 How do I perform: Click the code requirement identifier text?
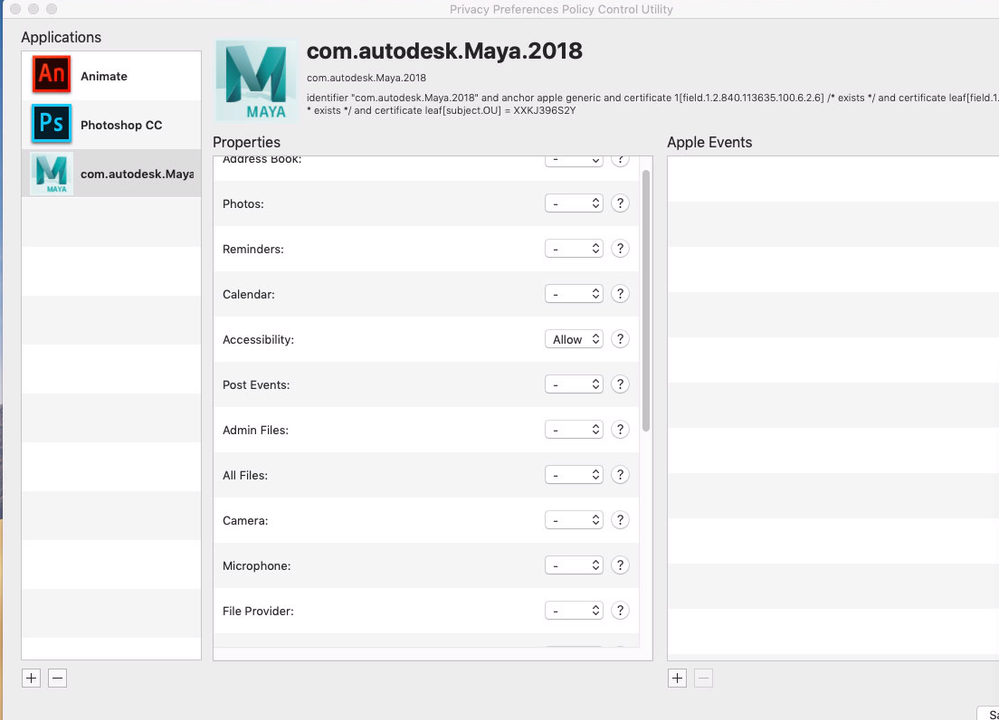[x=652, y=104]
